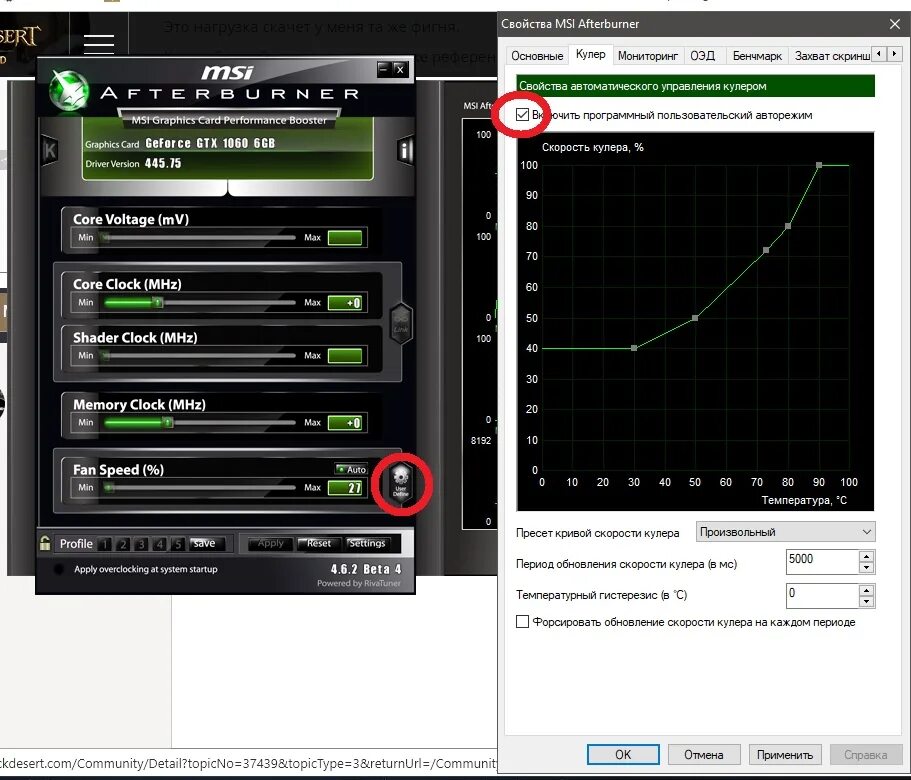Click the Memory Clock +0 value field
Screen dimensions: 911x780
coord(345,423)
